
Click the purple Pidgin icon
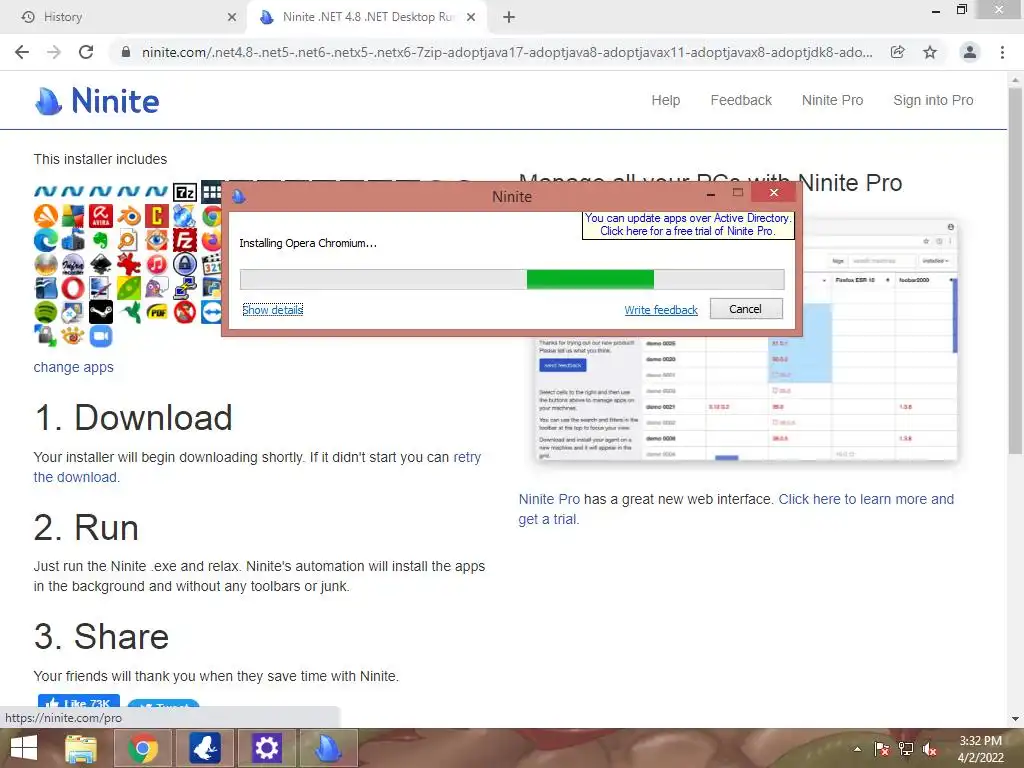pos(157,288)
